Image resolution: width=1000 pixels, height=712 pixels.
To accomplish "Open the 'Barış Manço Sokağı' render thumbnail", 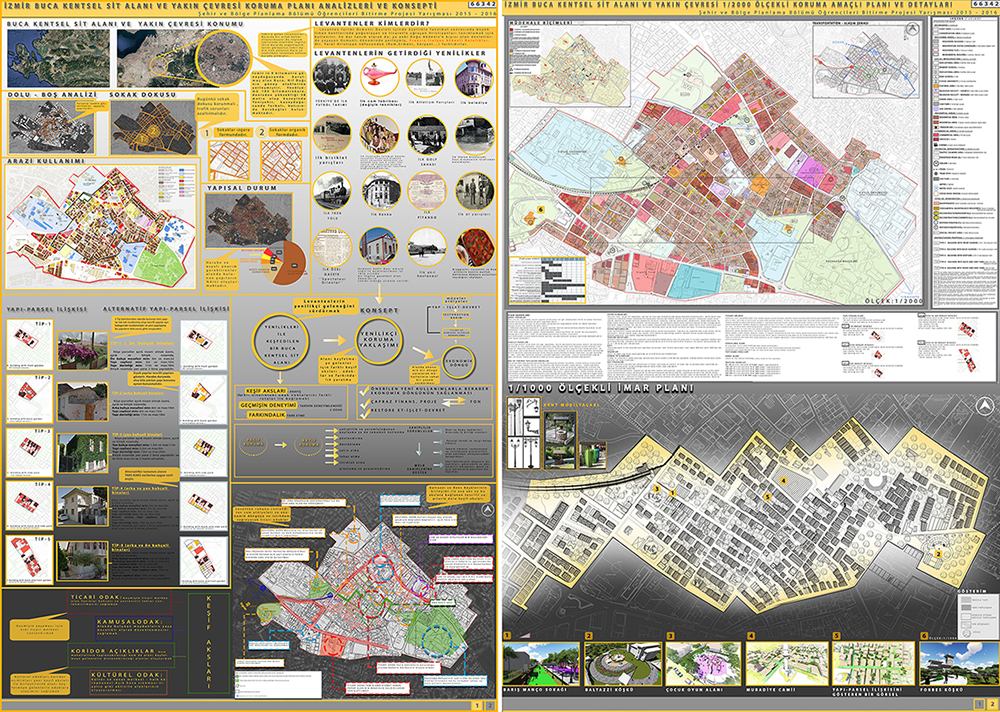I will (541, 664).
